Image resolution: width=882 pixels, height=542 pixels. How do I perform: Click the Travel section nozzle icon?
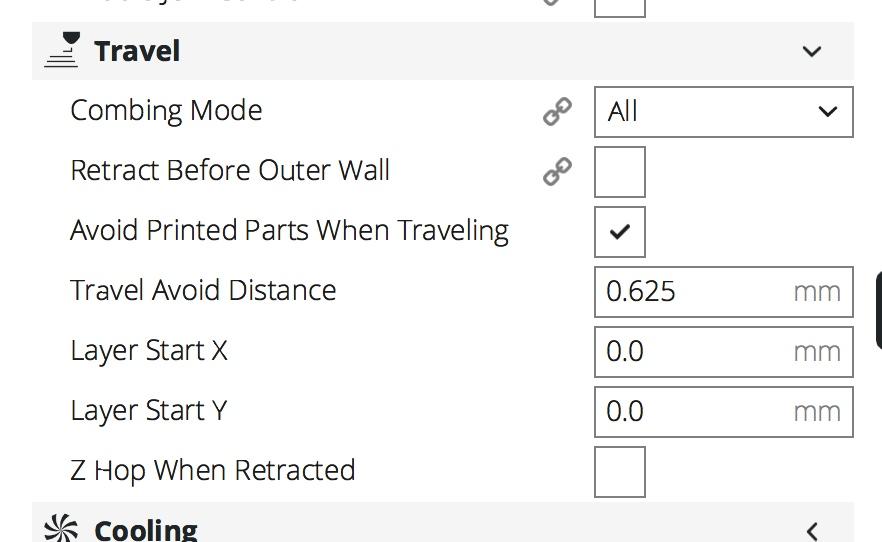(x=62, y=50)
